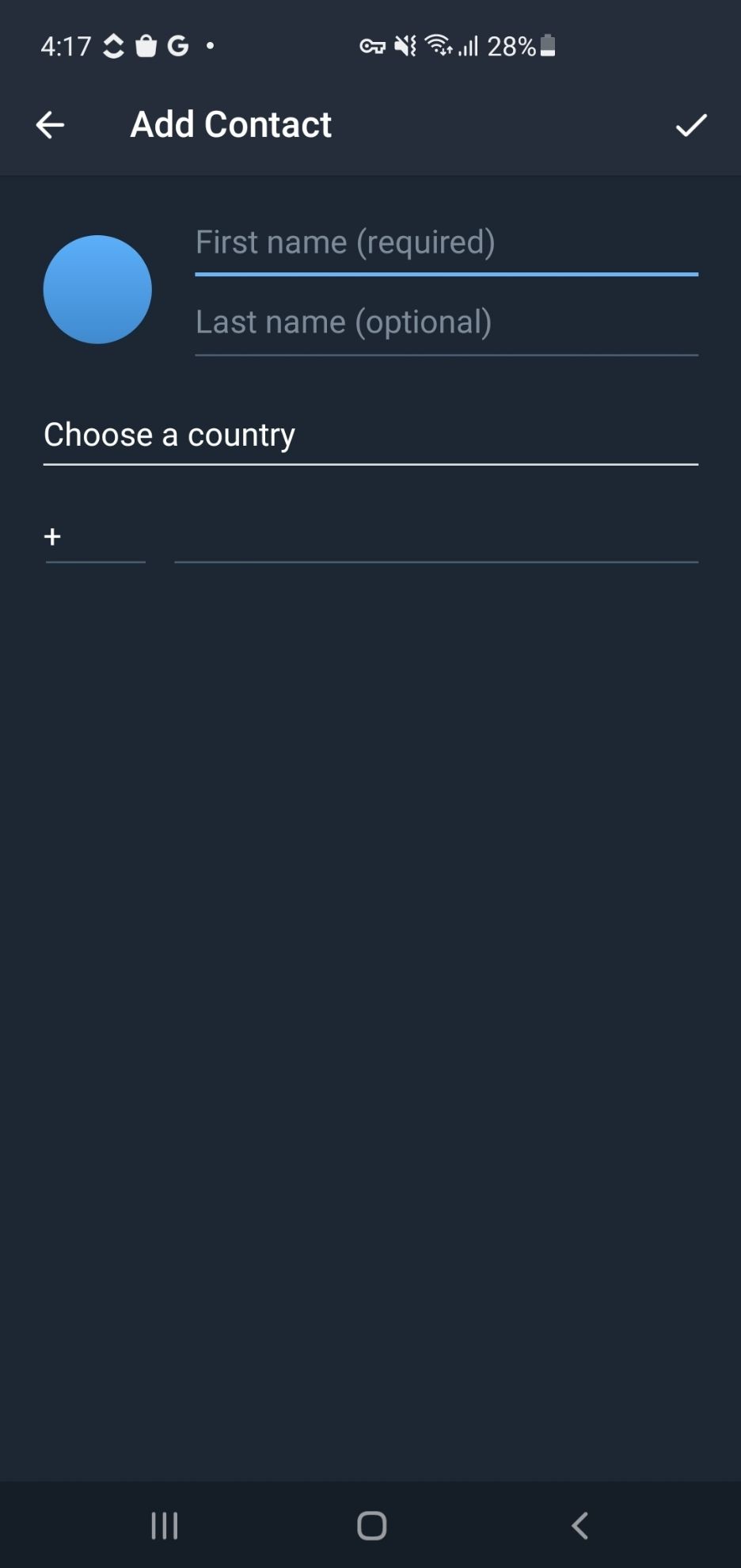This screenshot has height=1568, width=741.
Task: Go back using the arrow icon
Action: tap(49, 124)
